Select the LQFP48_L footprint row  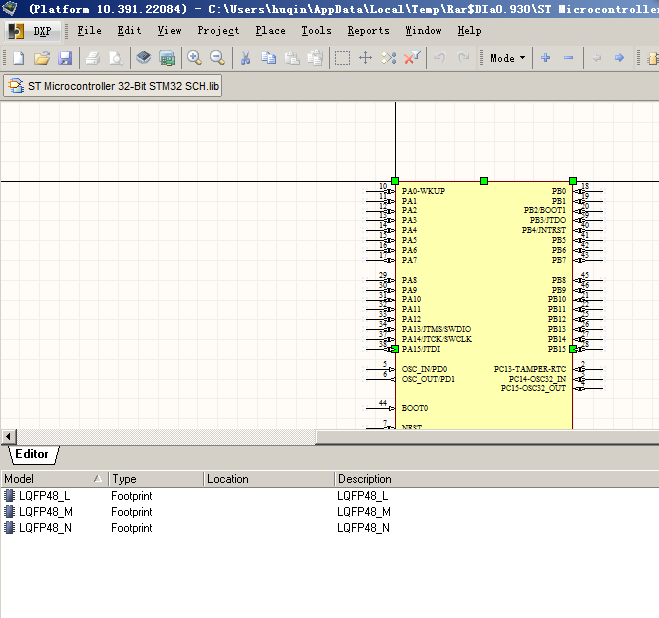click(x=330, y=496)
